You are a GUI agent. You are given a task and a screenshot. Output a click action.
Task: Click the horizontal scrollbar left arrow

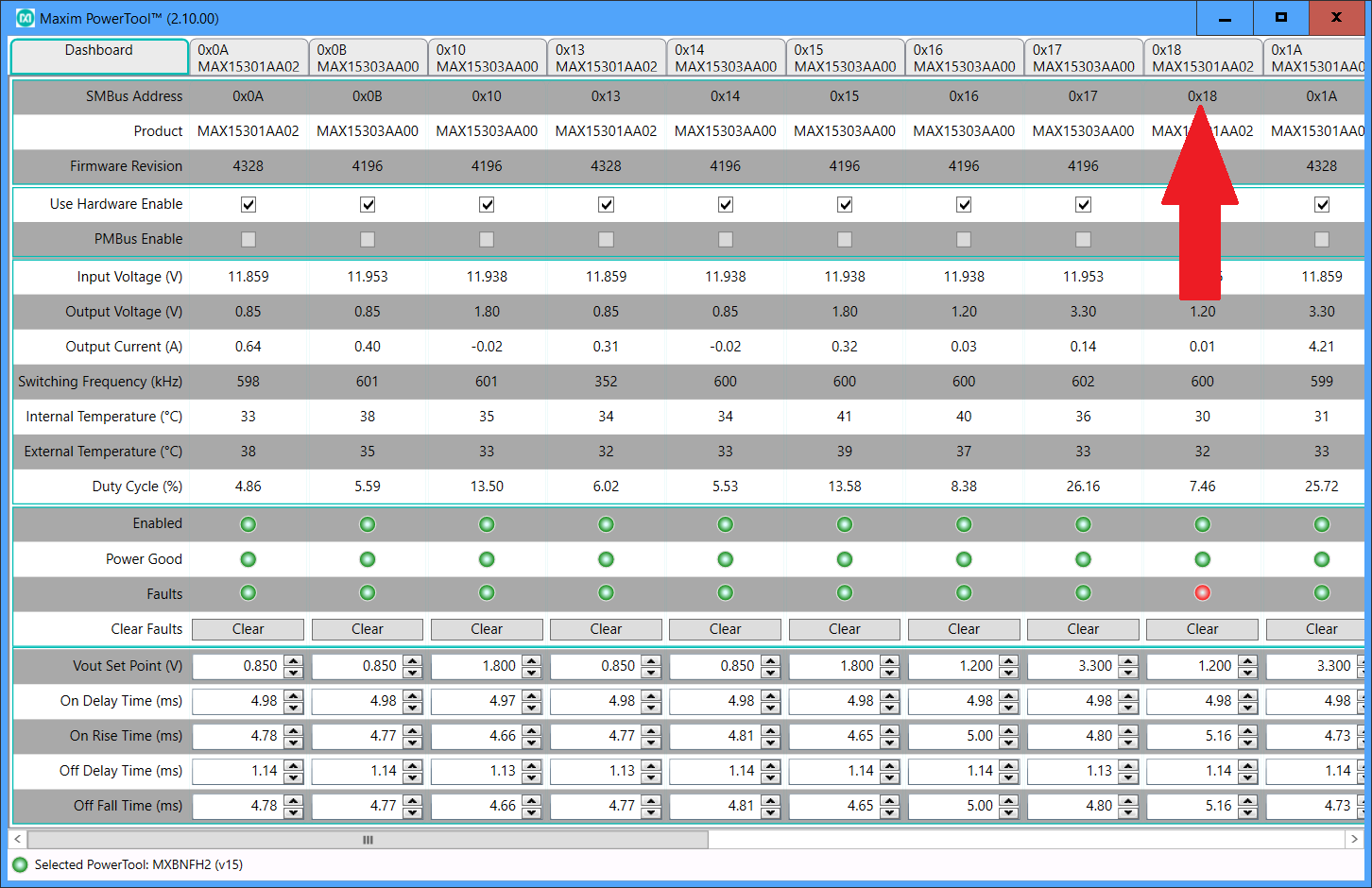[x=17, y=839]
